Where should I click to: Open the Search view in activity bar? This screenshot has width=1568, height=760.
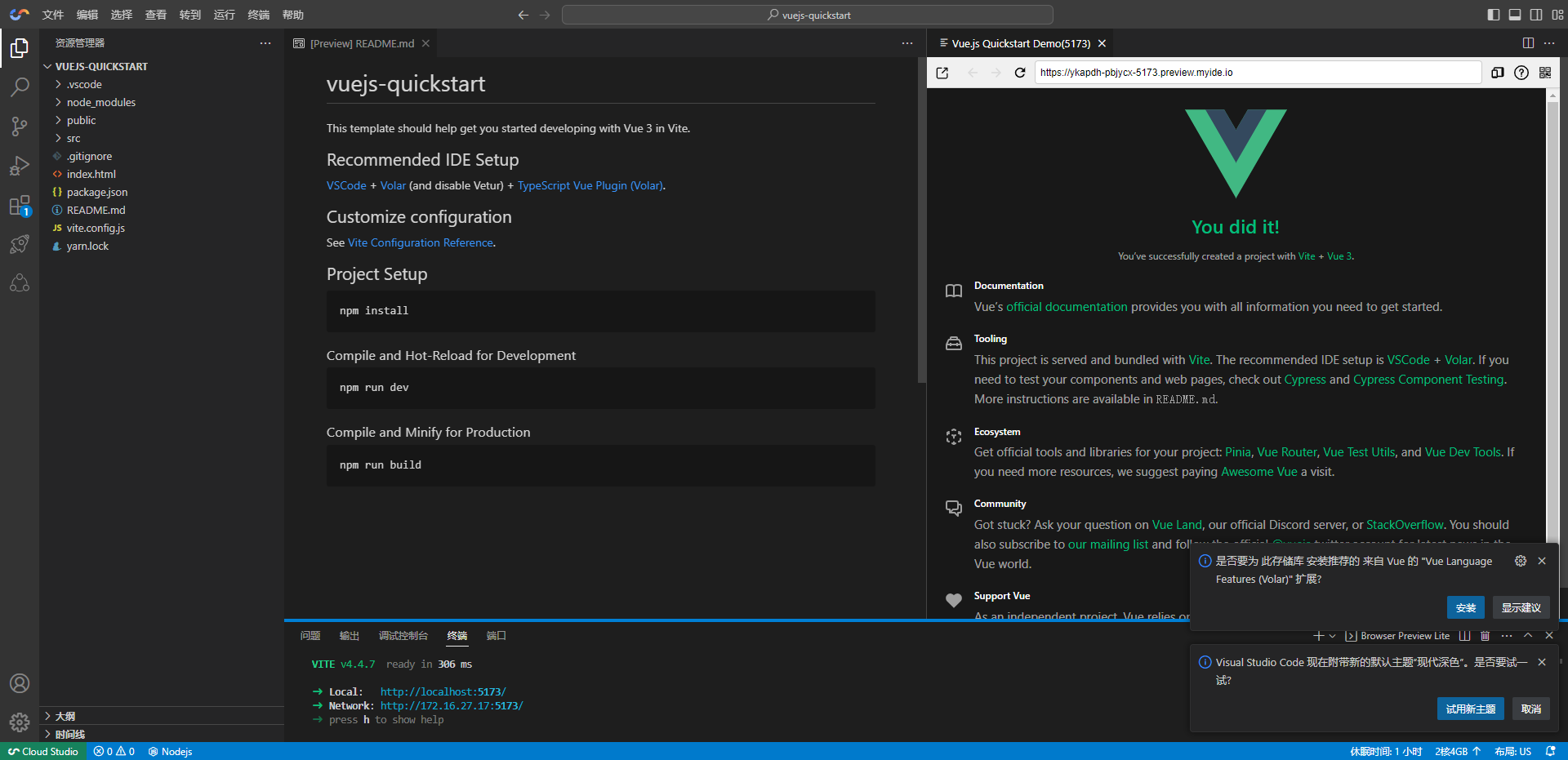click(x=20, y=87)
